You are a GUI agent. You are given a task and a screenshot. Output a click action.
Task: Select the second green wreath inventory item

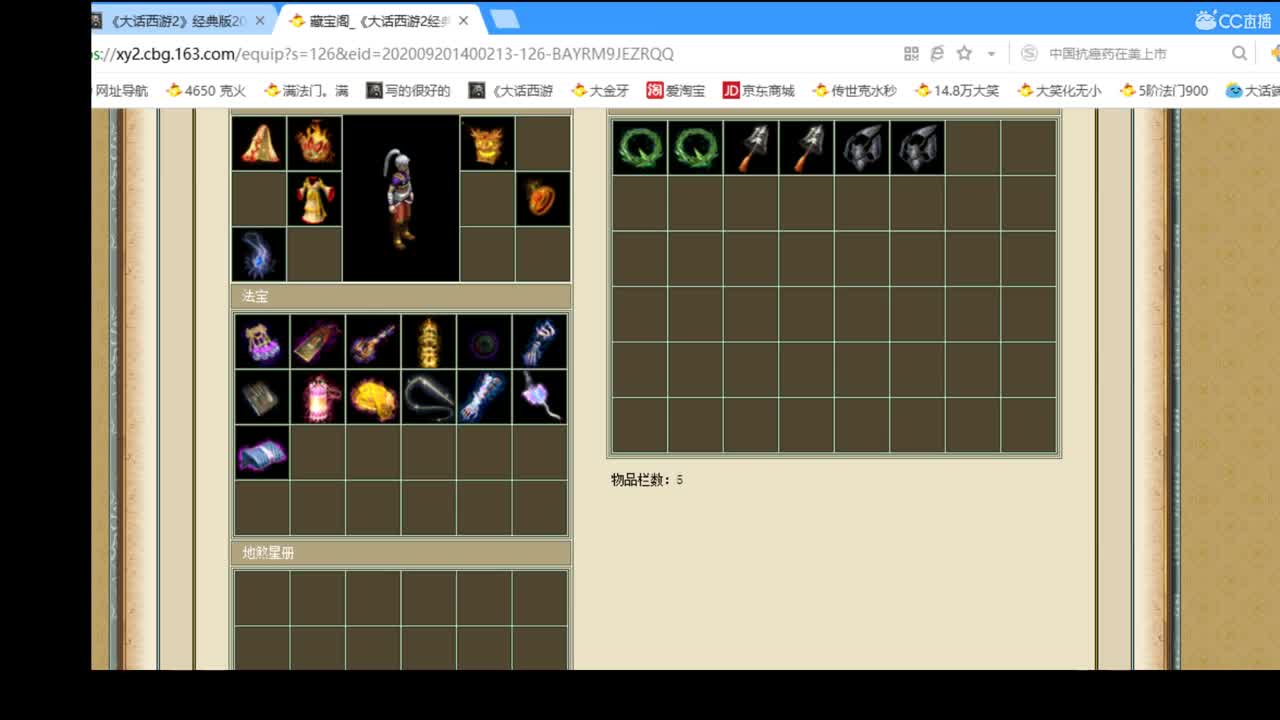pyautogui.click(x=695, y=148)
